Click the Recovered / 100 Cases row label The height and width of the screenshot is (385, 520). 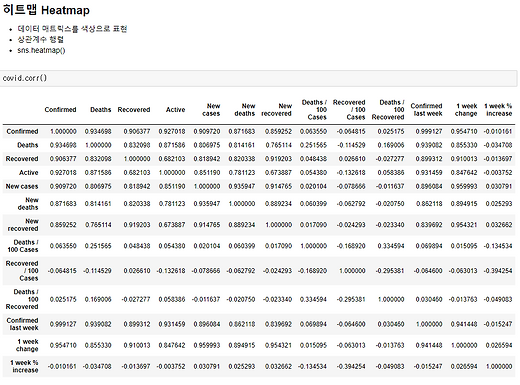click(22, 271)
